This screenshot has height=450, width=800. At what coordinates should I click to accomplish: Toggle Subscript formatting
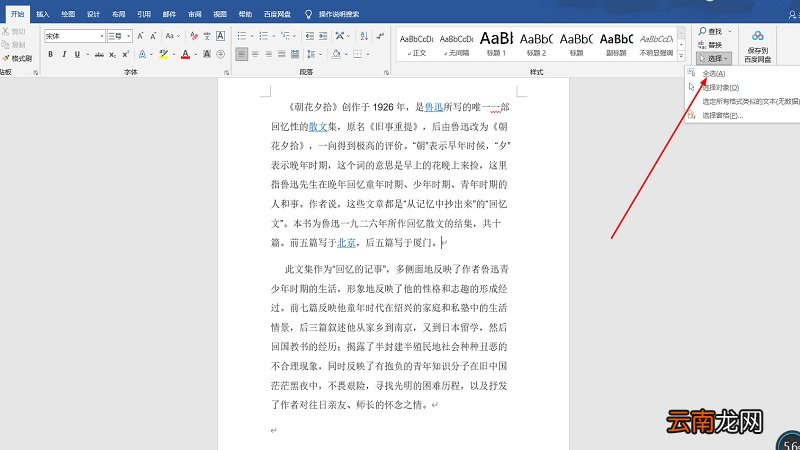(112, 54)
